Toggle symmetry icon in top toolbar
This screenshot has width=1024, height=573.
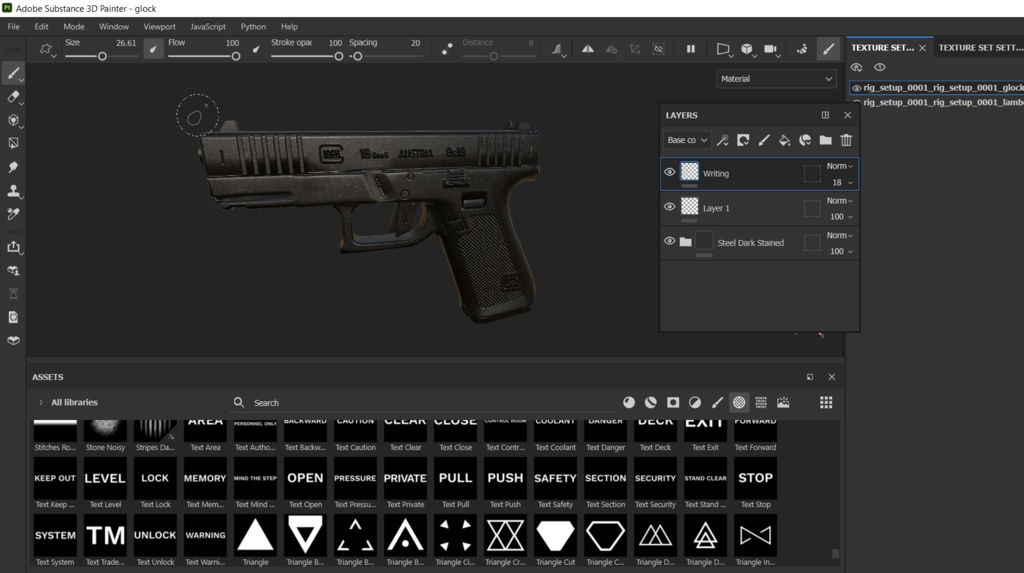pos(588,49)
